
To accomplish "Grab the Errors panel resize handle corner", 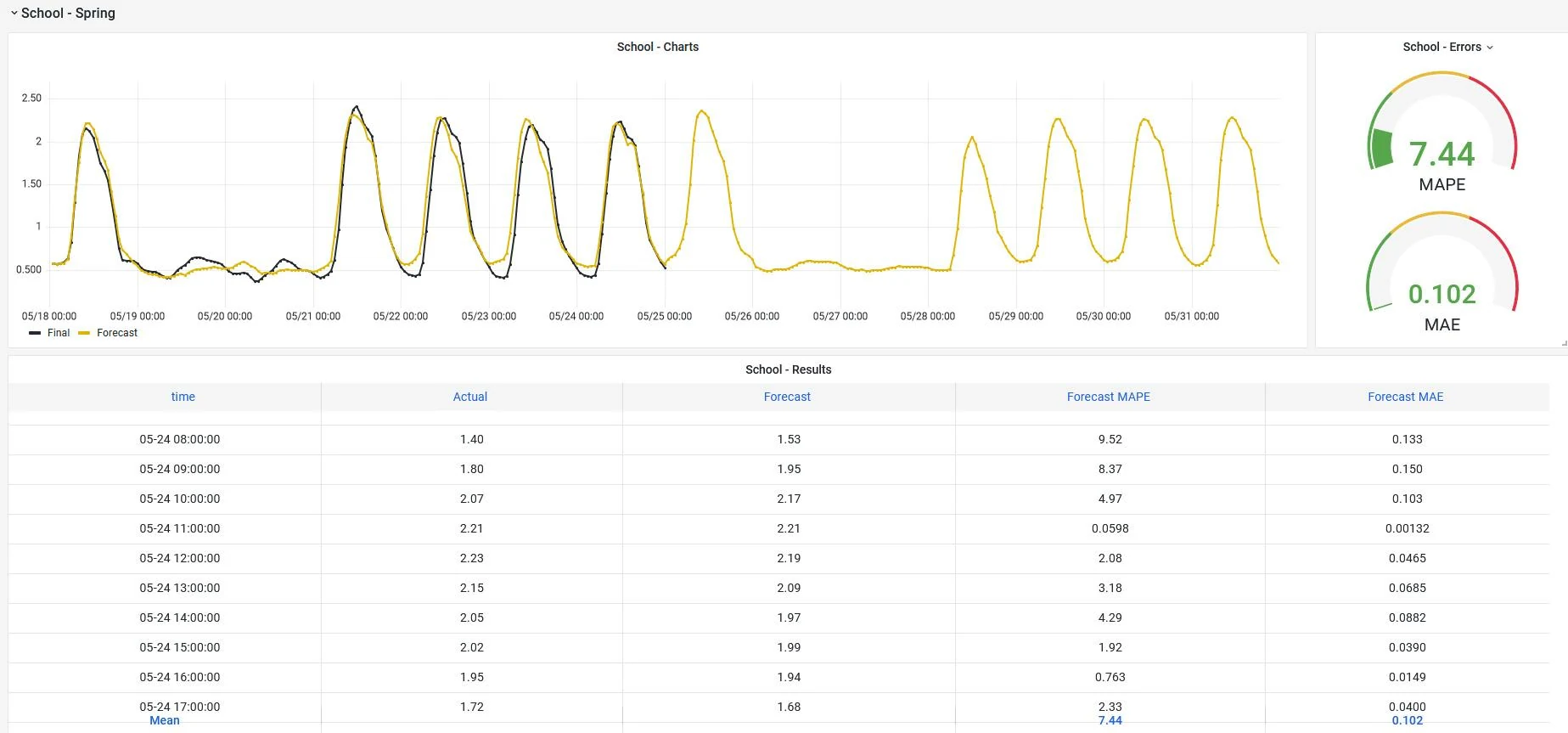I will pos(1564,343).
